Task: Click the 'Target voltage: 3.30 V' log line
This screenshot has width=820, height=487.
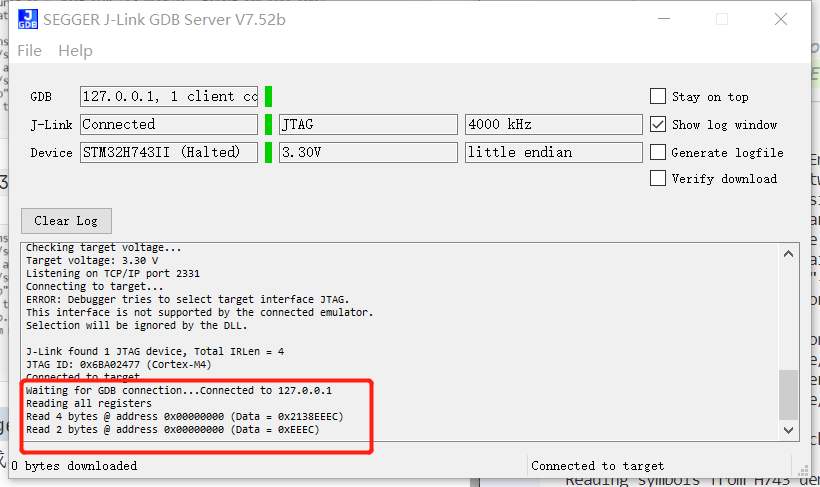Action: click(x=92, y=261)
